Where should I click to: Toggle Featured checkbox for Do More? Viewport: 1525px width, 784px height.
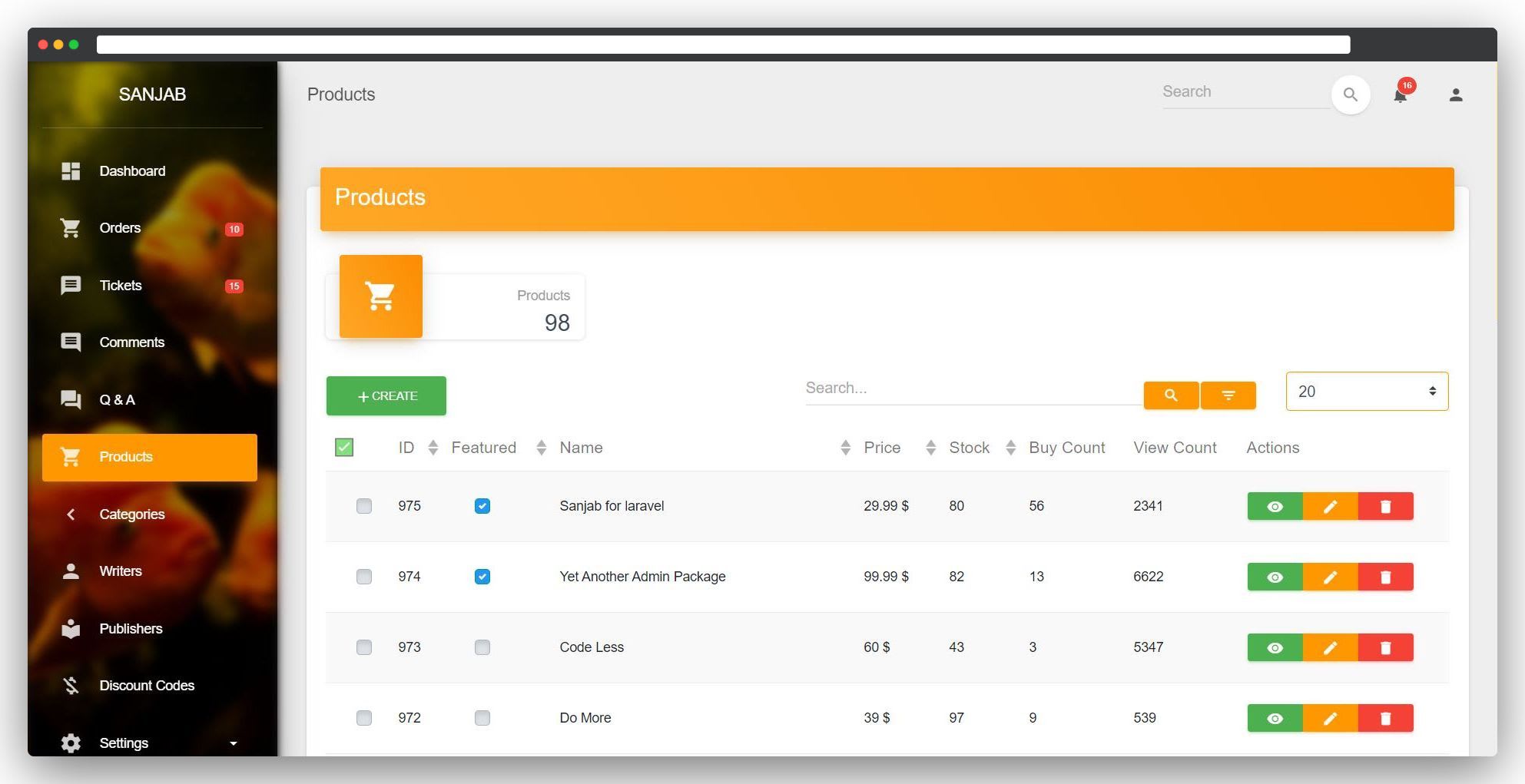(482, 718)
